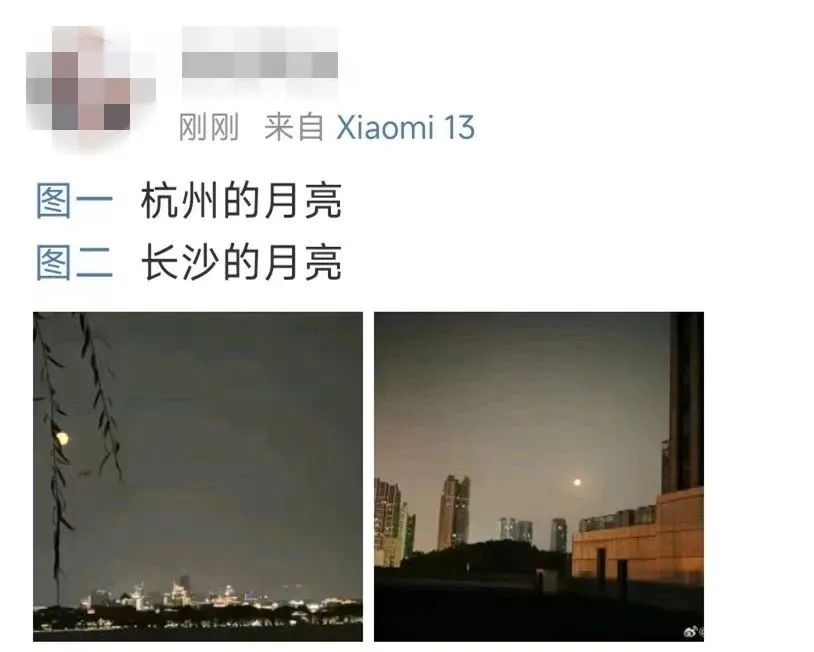Click the 来自 label before device name
The width and height of the screenshot is (814, 652).
coord(294,128)
